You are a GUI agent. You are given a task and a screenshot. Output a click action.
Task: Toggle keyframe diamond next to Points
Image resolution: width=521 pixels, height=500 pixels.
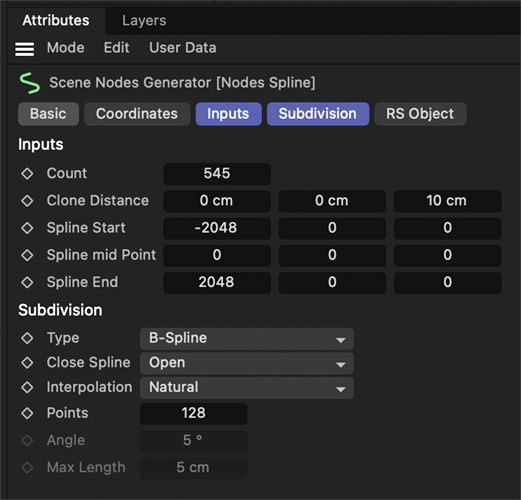click(27, 413)
